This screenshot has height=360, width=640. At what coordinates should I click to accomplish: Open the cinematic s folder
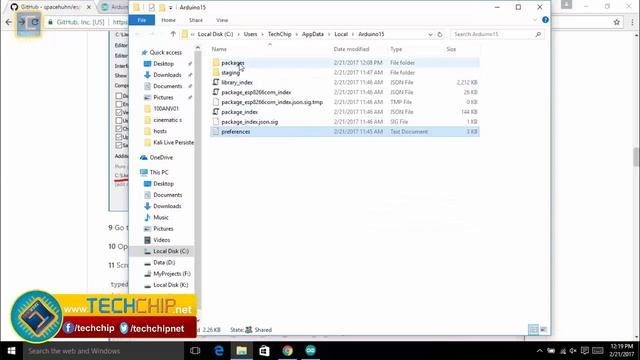pyautogui.click(x=167, y=120)
